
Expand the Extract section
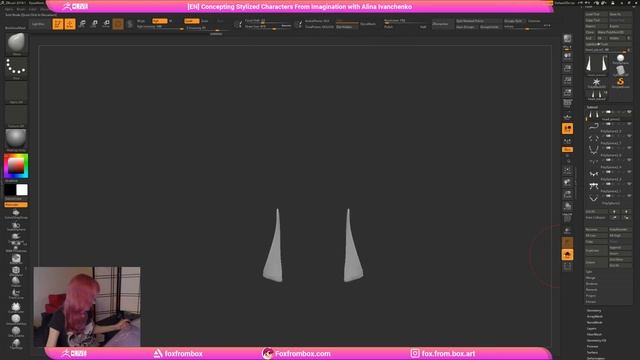(x=591, y=302)
